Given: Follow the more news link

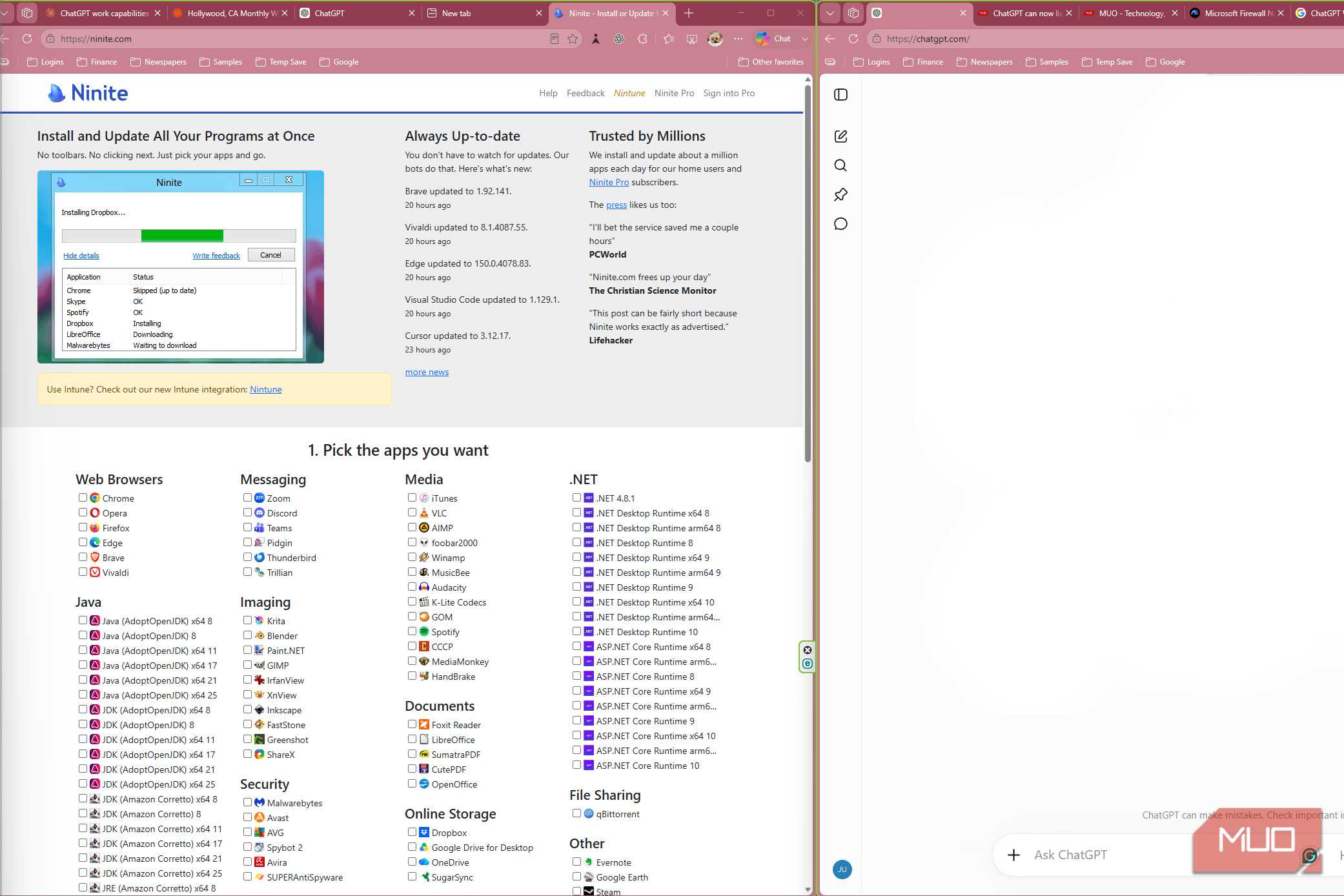Looking at the screenshot, I should coord(427,372).
